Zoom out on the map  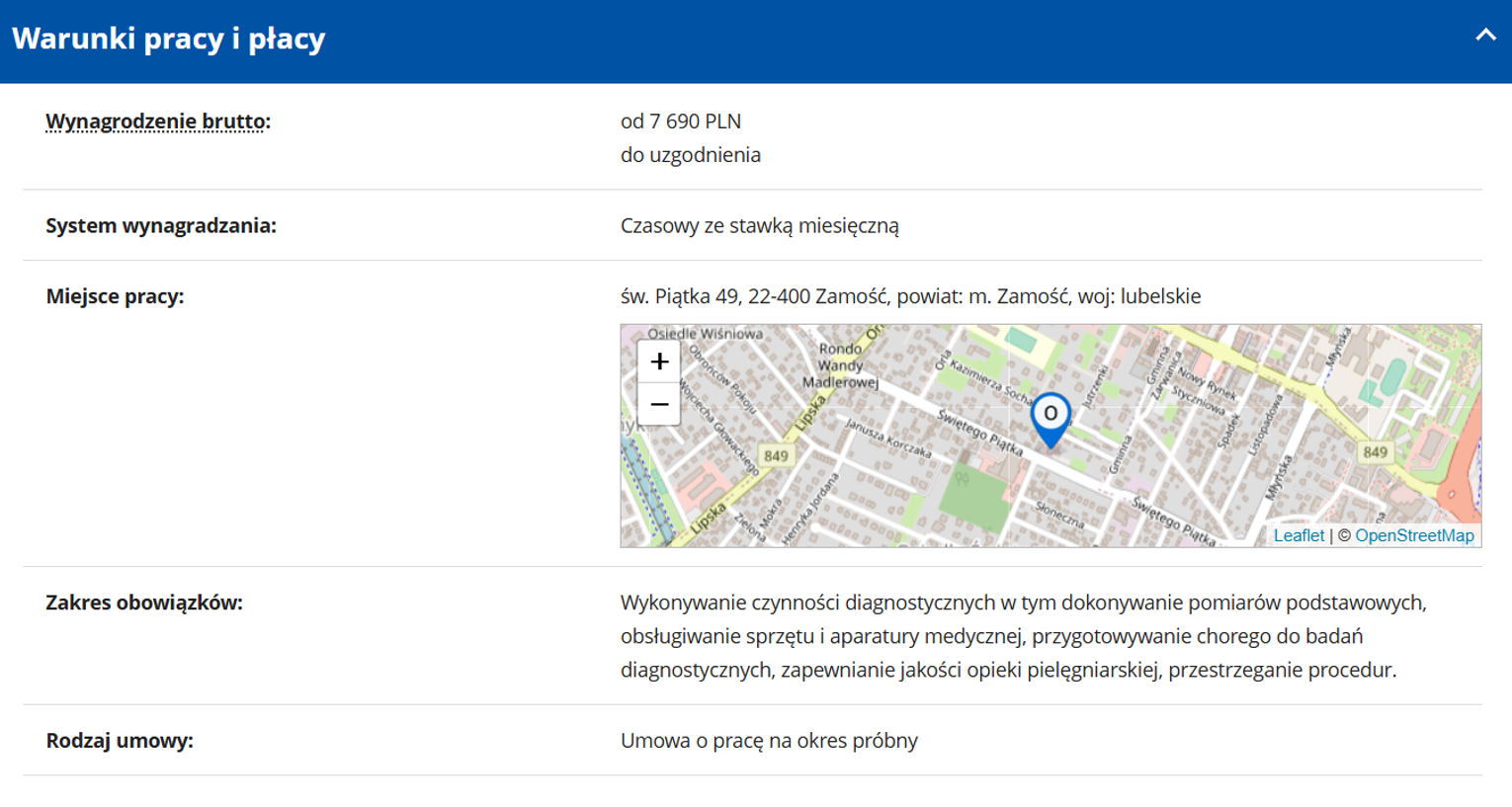click(x=659, y=405)
